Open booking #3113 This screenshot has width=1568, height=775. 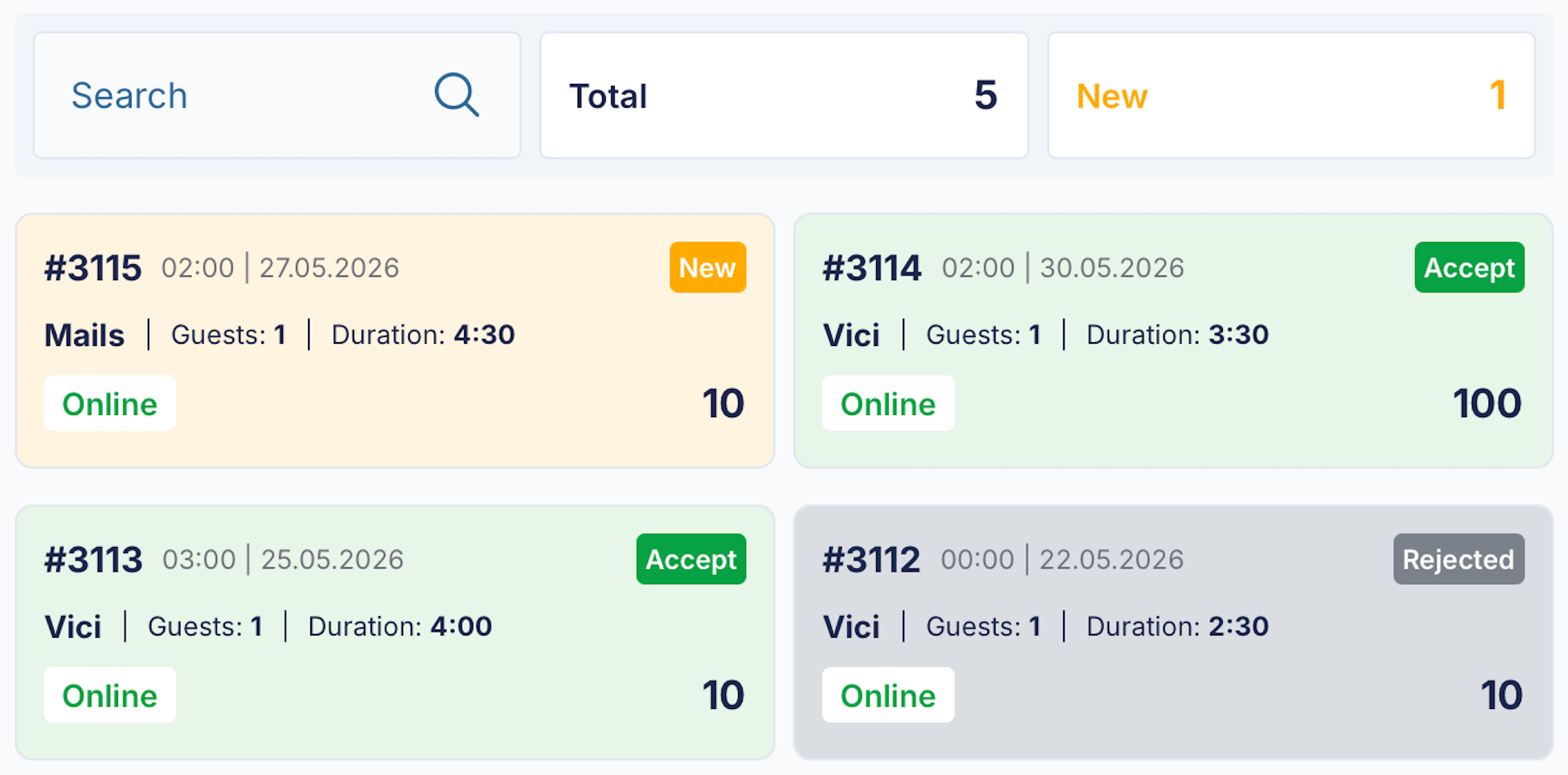tap(395, 632)
